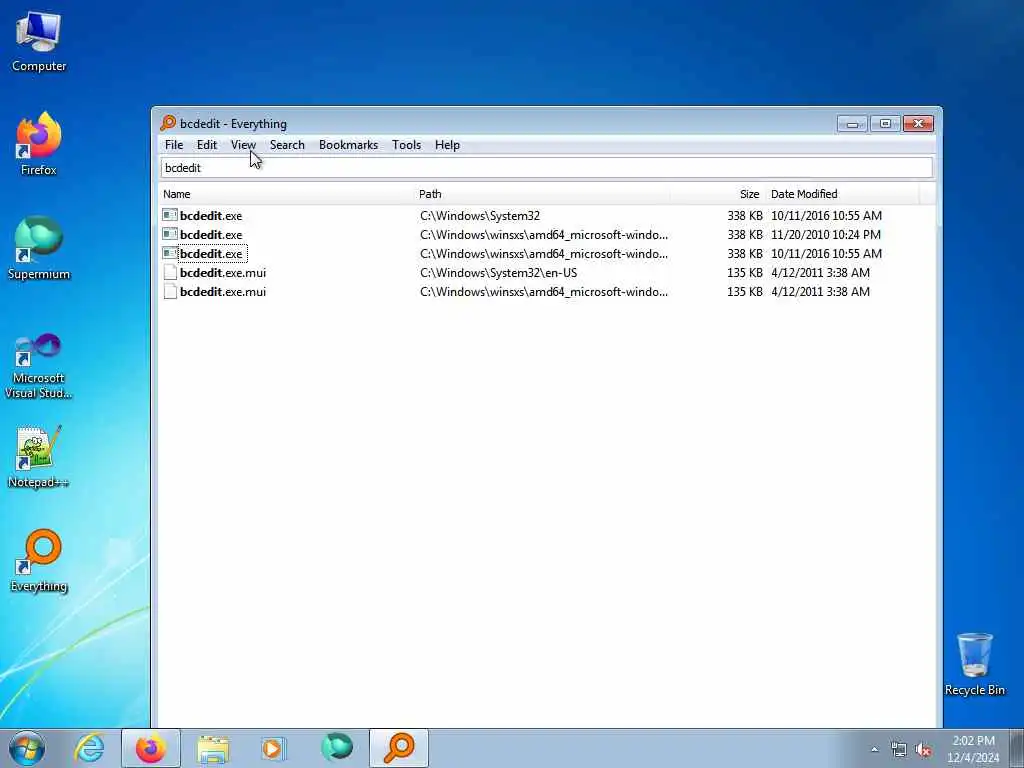This screenshot has height=768, width=1024.
Task: Click Everything search taskbar button
Action: pyautogui.click(x=399, y=748)
